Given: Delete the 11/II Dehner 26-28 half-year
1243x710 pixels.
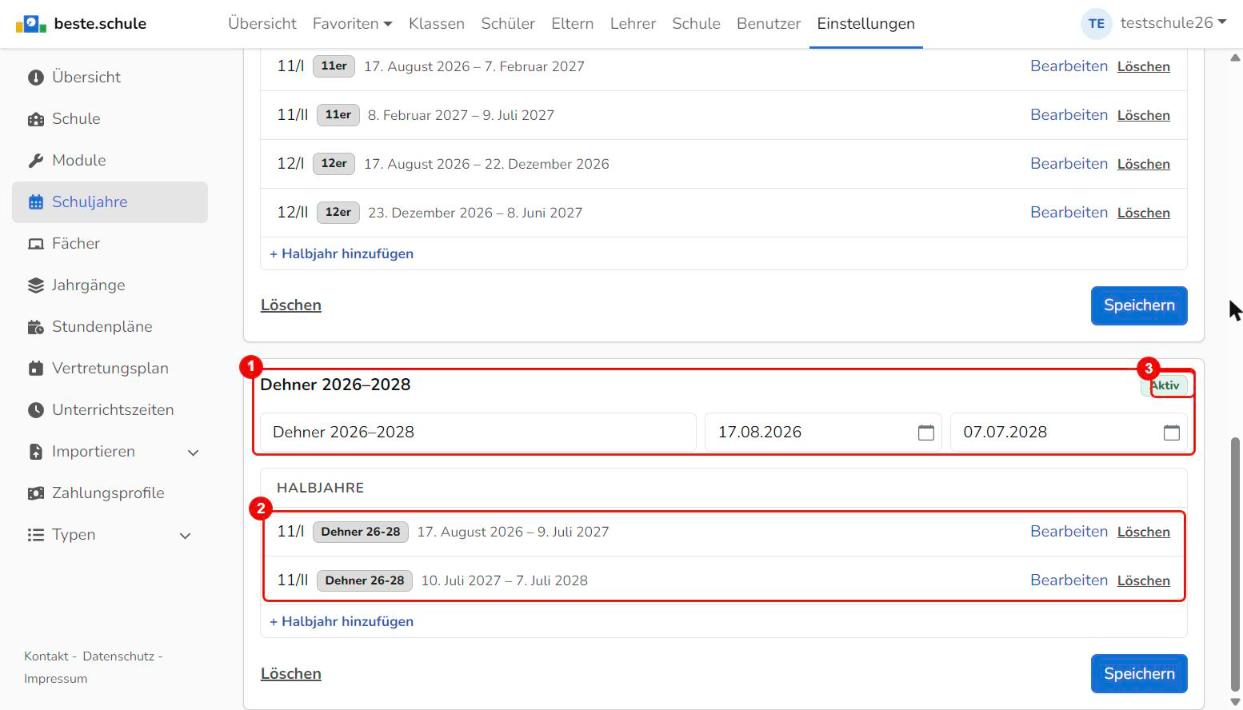Looking at the screenshot, I should (1143, 581).
